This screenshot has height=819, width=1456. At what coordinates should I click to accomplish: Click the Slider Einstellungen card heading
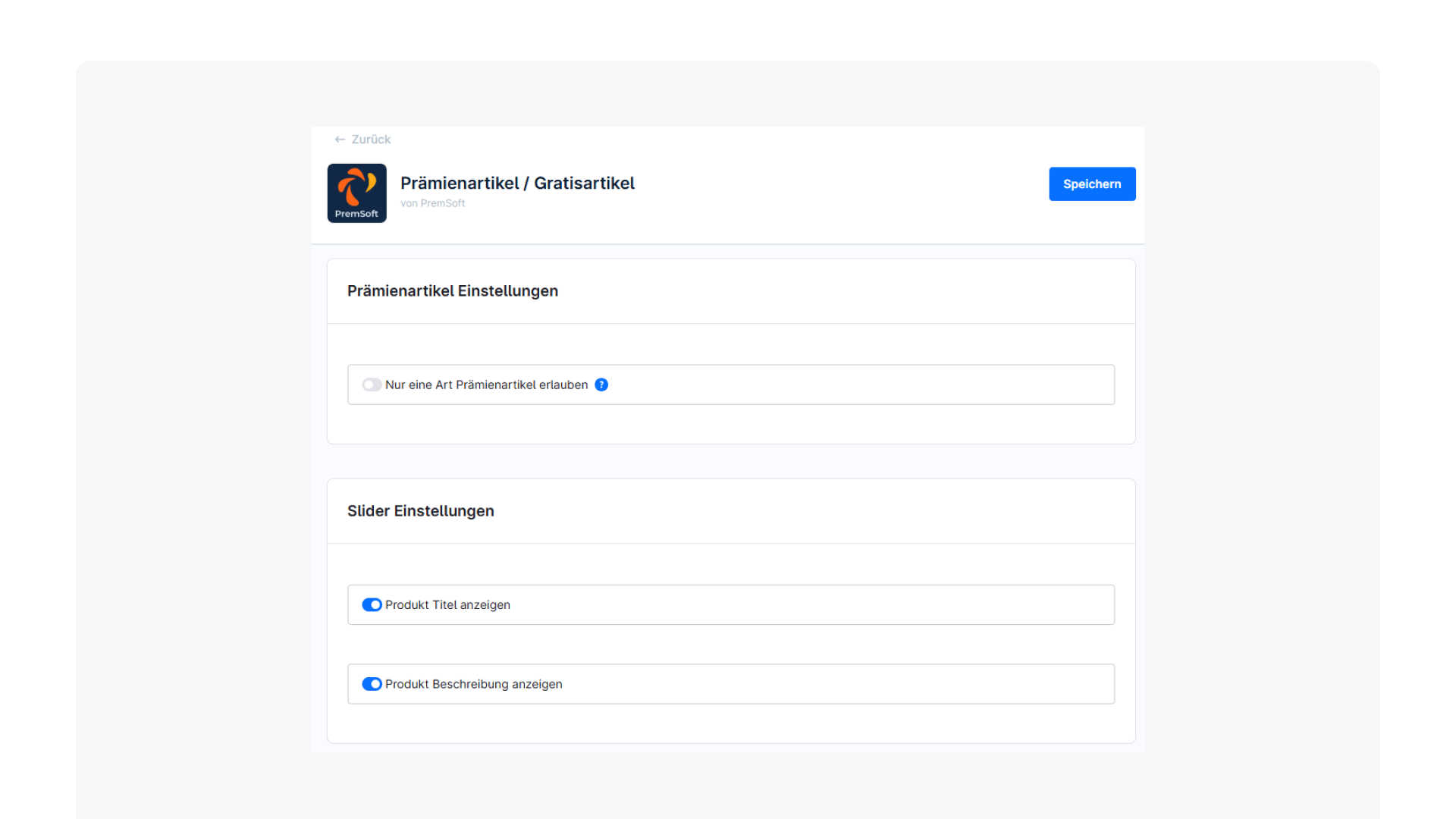coord(420,511)
